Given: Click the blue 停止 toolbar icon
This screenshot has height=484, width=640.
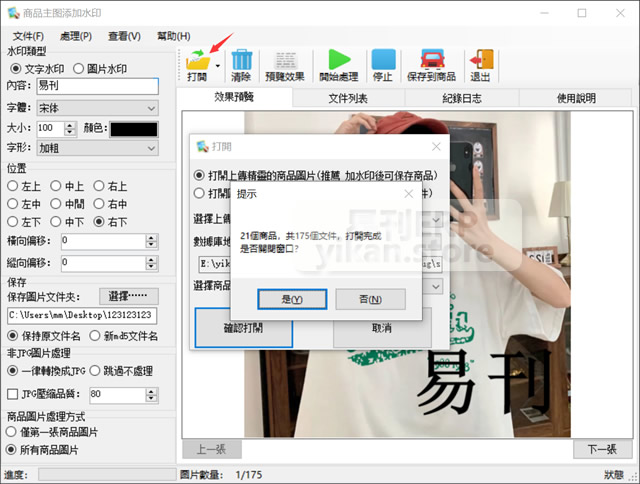Looking at the screenshot, I should coord(382,61).
